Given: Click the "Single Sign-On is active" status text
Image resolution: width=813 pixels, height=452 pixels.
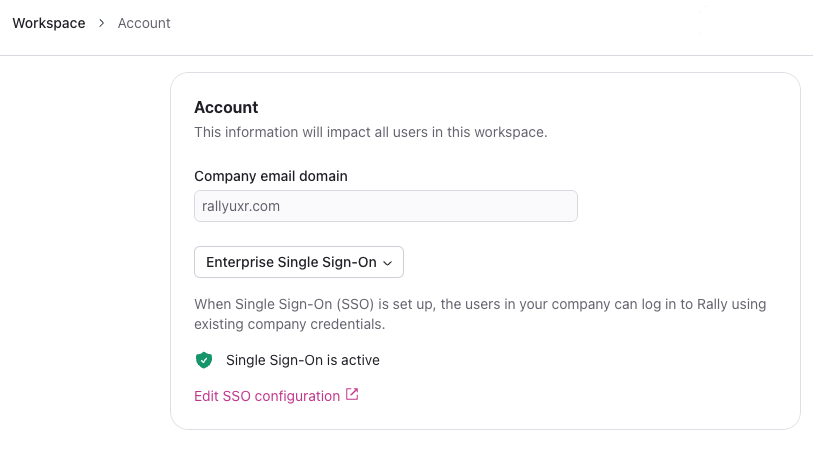Looking at the screenshot, I should tap(303, 360).
